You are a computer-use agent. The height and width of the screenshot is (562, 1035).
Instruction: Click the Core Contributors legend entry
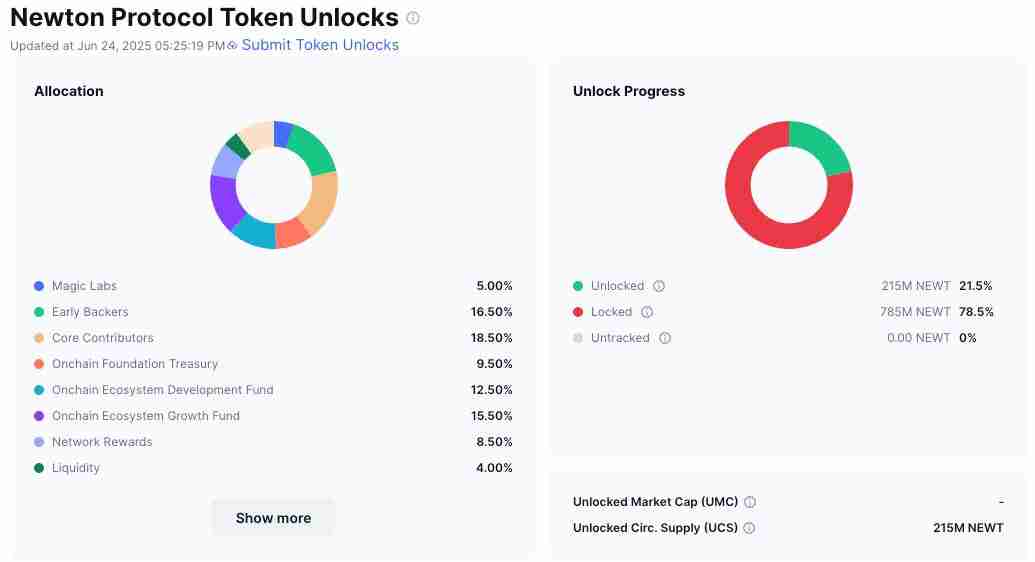click(x=102, y=338)
